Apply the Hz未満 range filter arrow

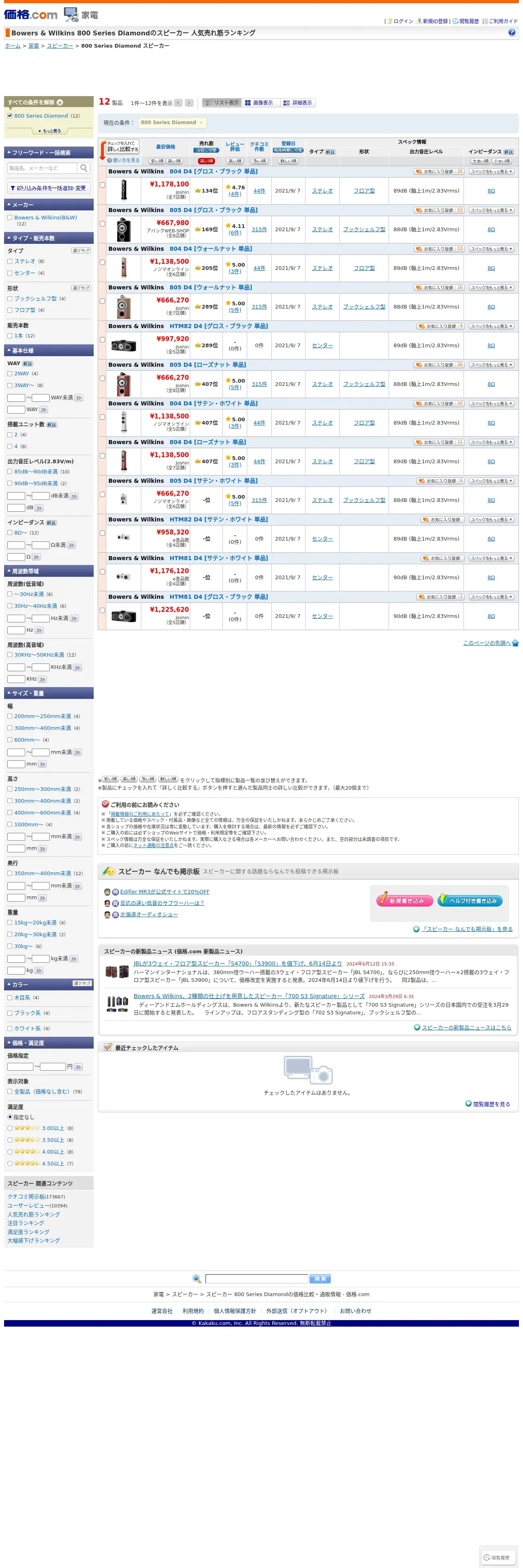click(74, 618)
